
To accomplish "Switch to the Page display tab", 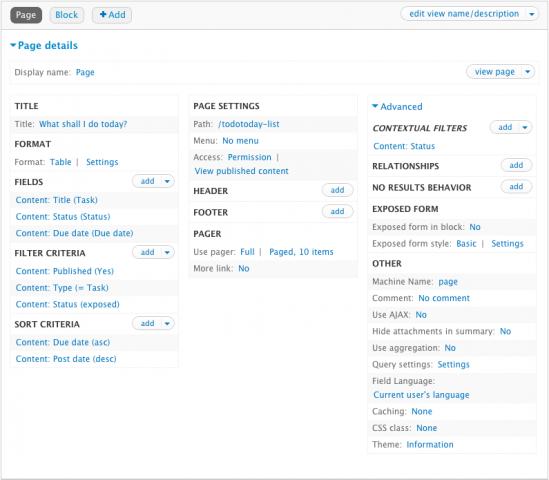I will point(26,15).
